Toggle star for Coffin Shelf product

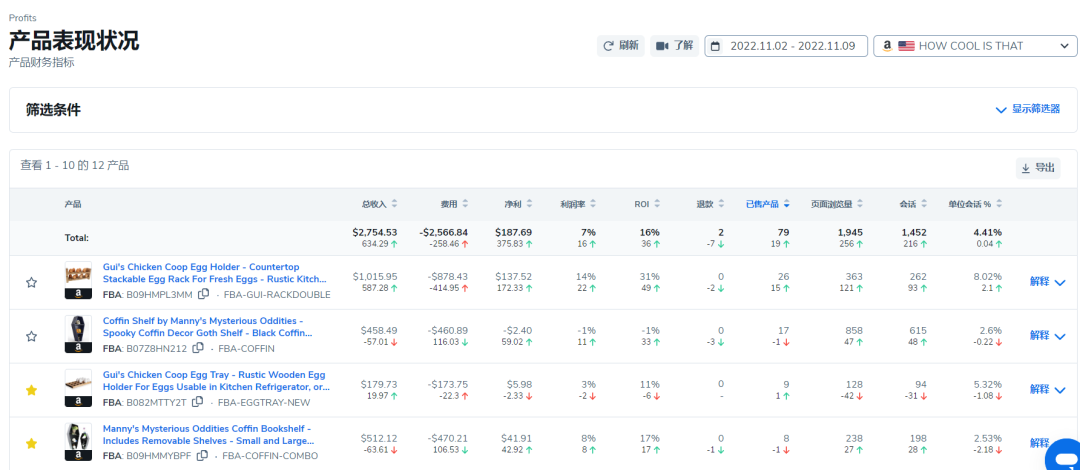31,337
